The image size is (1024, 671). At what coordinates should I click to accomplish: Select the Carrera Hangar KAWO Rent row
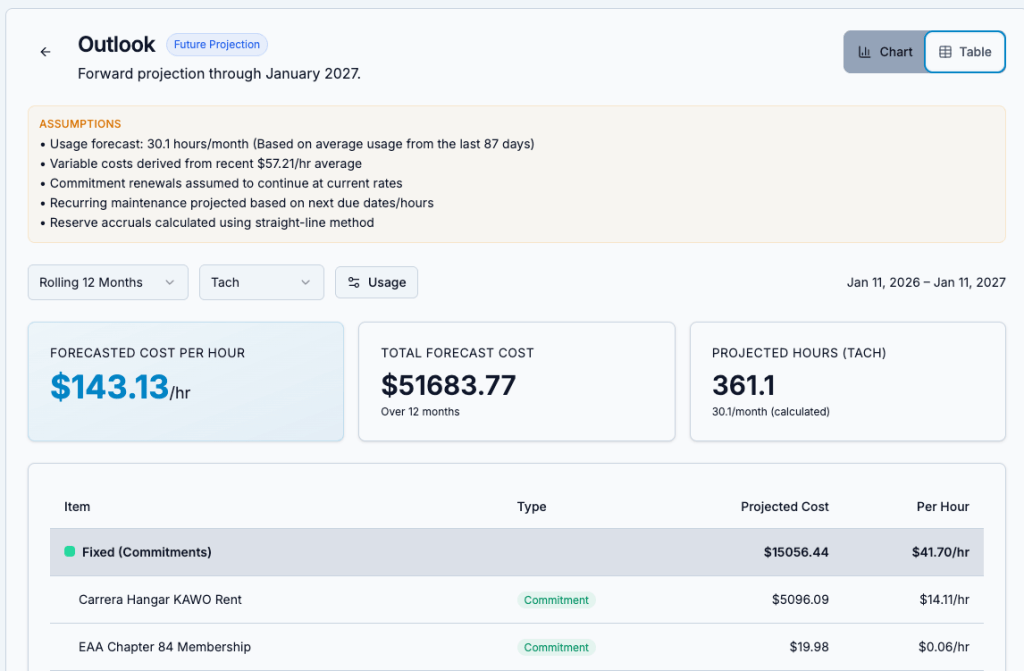click(x=160, y=600)
